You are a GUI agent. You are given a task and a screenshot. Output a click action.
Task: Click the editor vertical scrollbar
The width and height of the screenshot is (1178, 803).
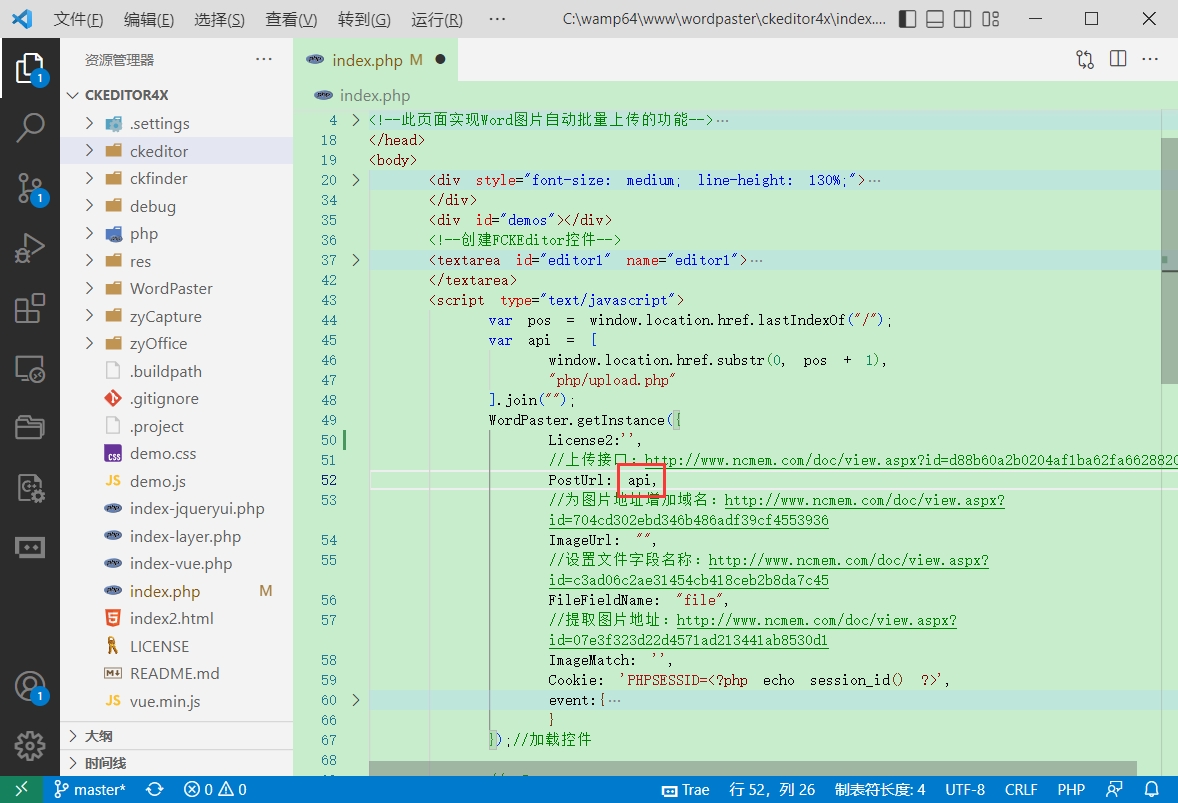1169,260
